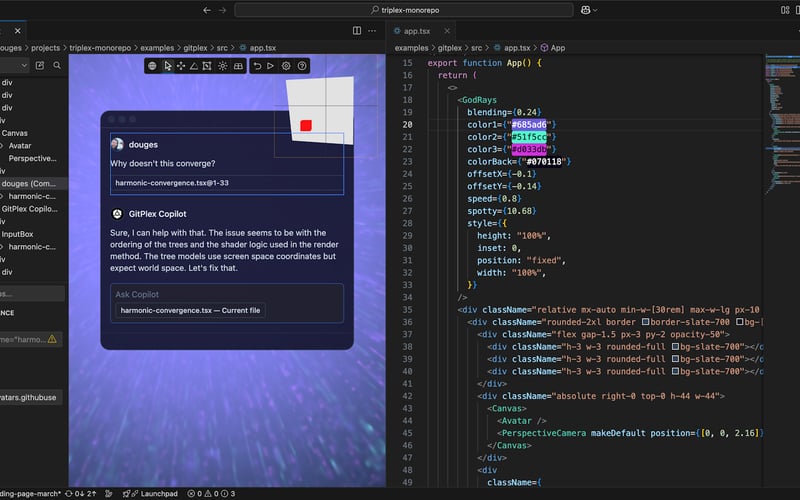Open the customize layout icon
Viewport: 800px width, 500px height.
[785, 10]
